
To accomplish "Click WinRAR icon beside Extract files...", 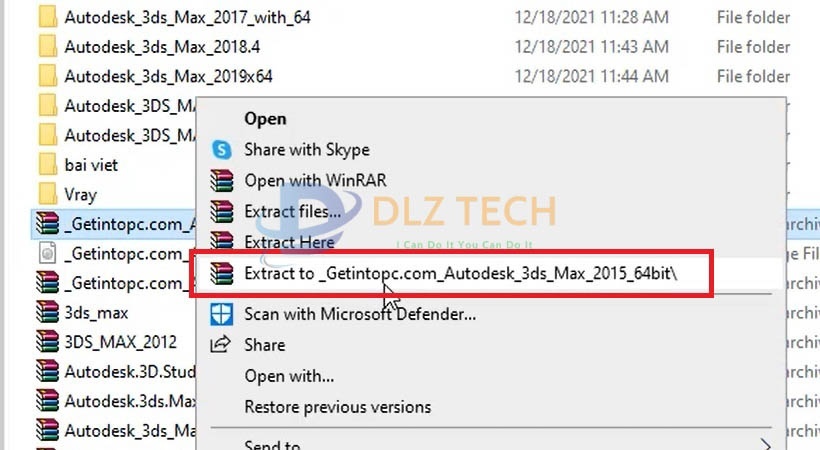I will point(222,211).
